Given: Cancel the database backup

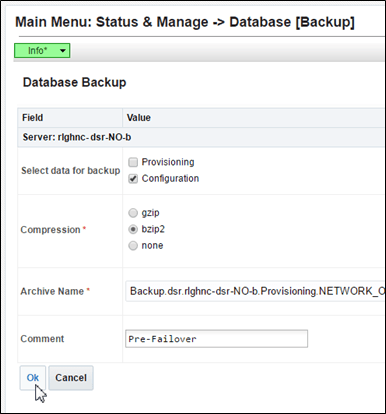Looking at the screenshot, I should 71,378.
